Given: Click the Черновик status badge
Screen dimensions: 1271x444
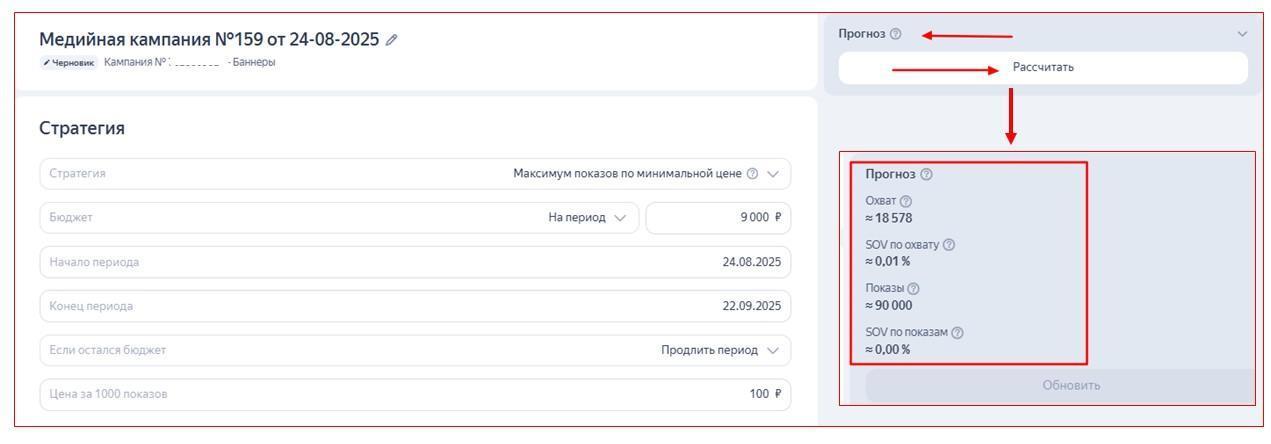Looking at the screenshot, I should pyautogui.click(x=69, y=62).
